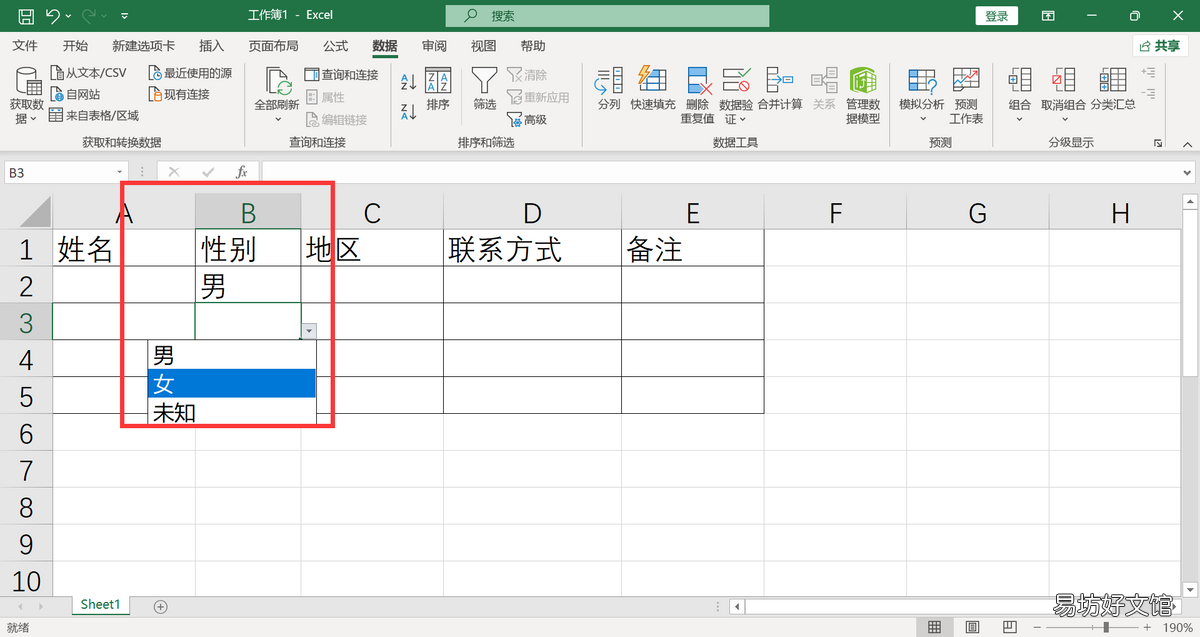This screenshot has height=637, width=1200.
Task: Switch to 插入 (Insert) tab
Action: [212, 46]
